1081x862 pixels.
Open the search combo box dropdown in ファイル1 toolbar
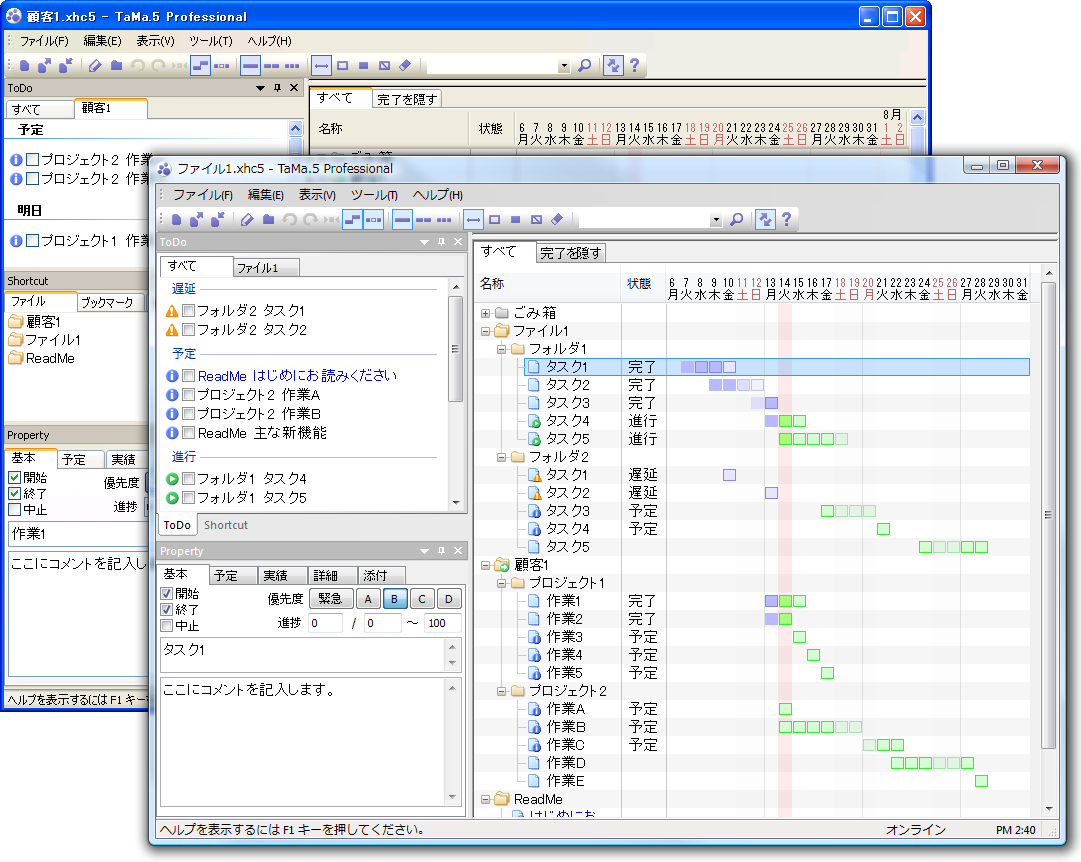716,220
